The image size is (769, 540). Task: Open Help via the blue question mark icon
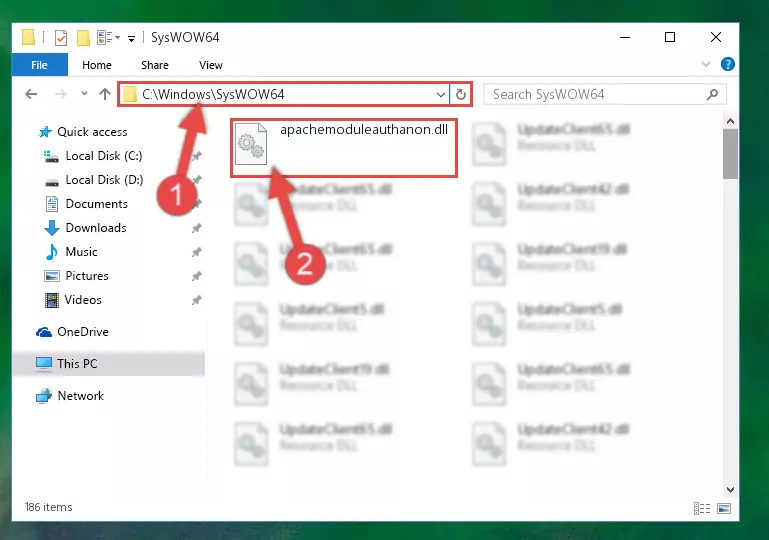click(x=727, y=64)
